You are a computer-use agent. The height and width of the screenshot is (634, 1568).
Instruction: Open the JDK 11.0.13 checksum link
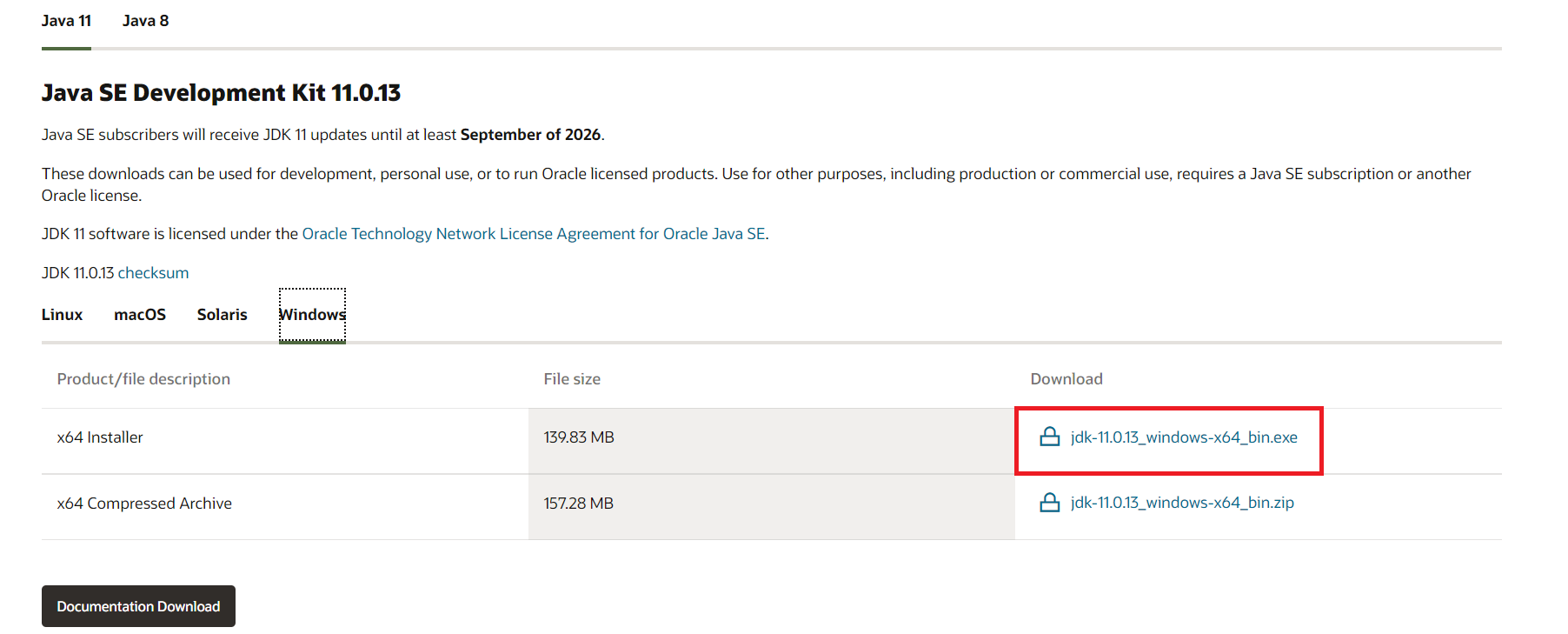153,273
